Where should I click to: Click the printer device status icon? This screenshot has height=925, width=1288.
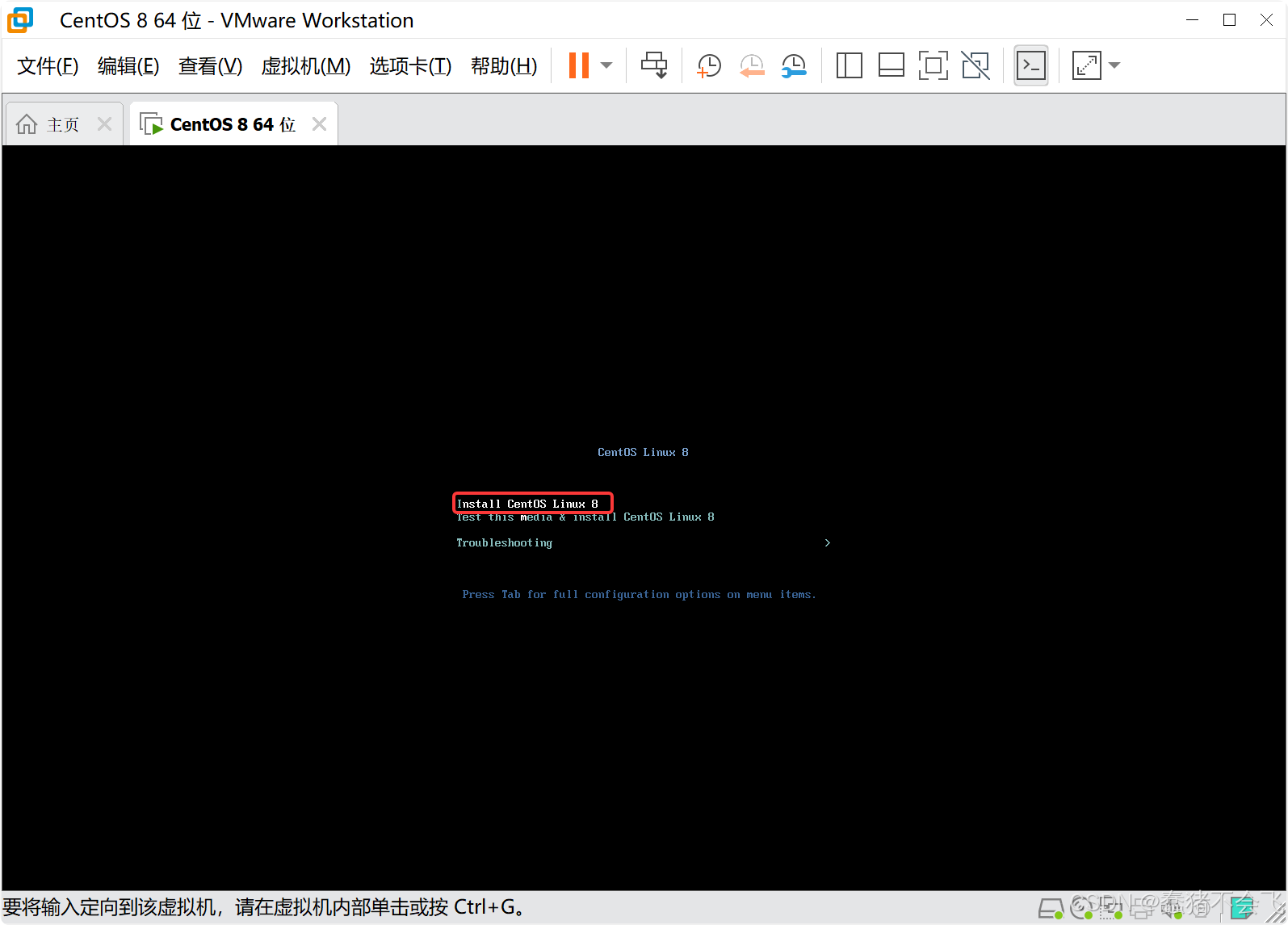tap(1142, 909)
